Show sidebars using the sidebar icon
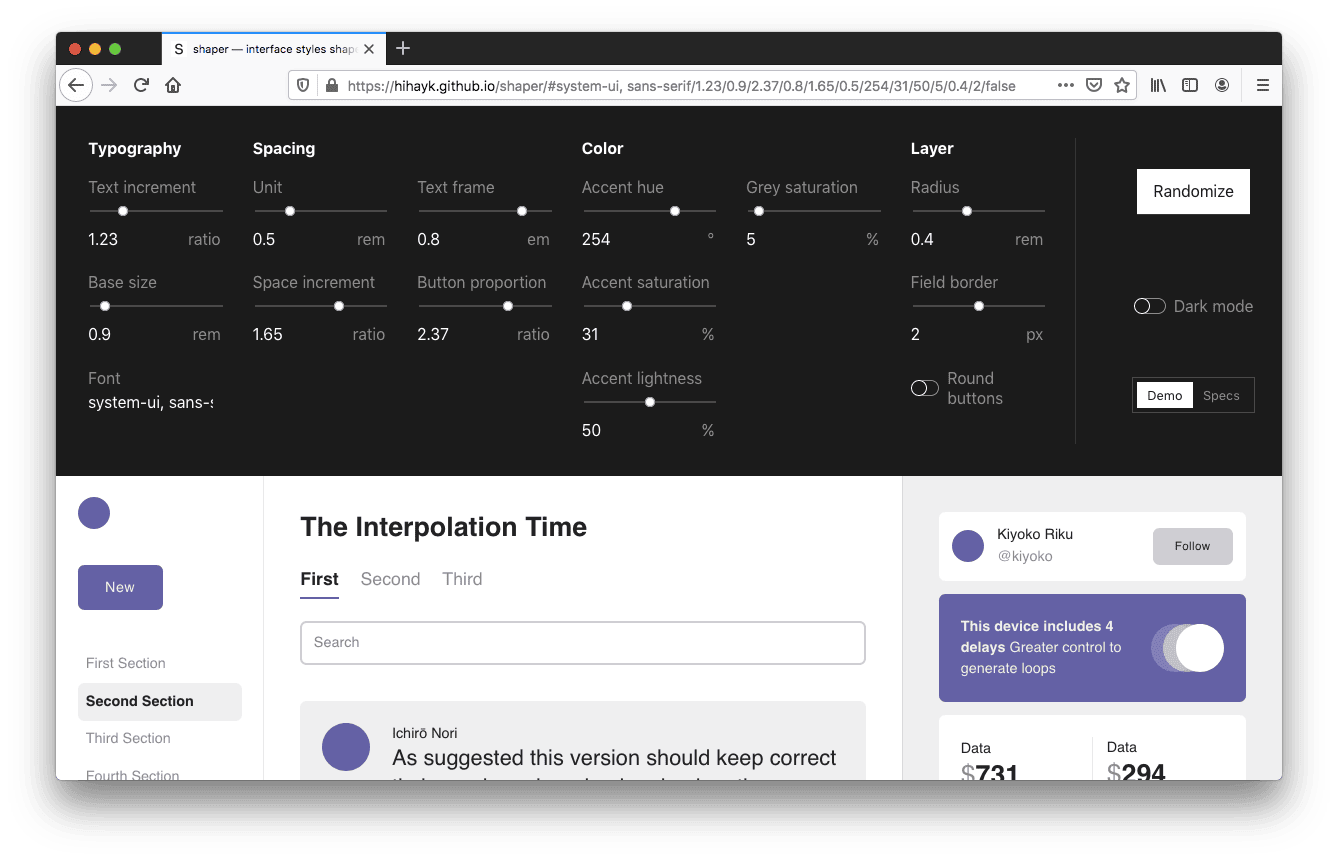 (x=1190, y=85)
